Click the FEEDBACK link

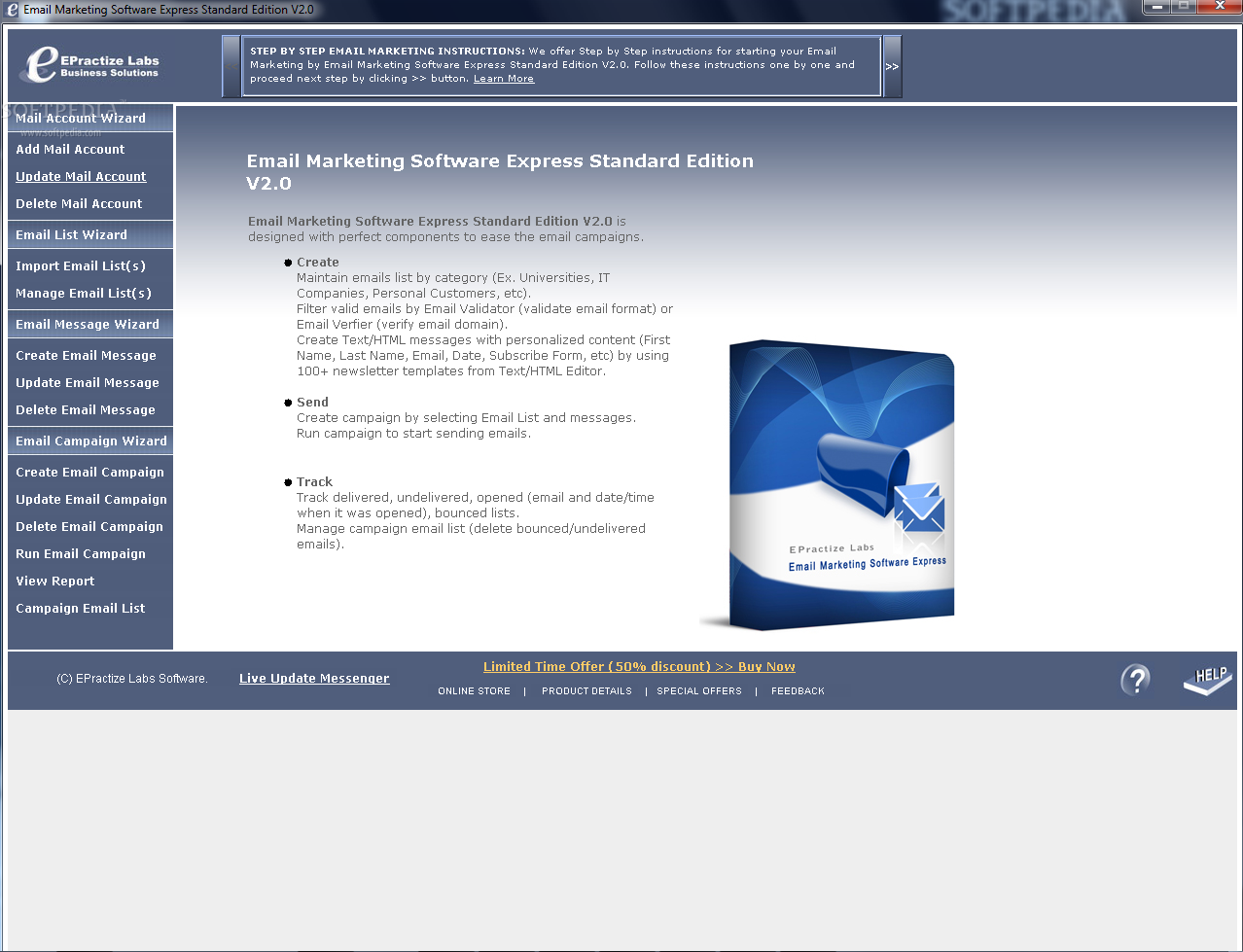798,690
